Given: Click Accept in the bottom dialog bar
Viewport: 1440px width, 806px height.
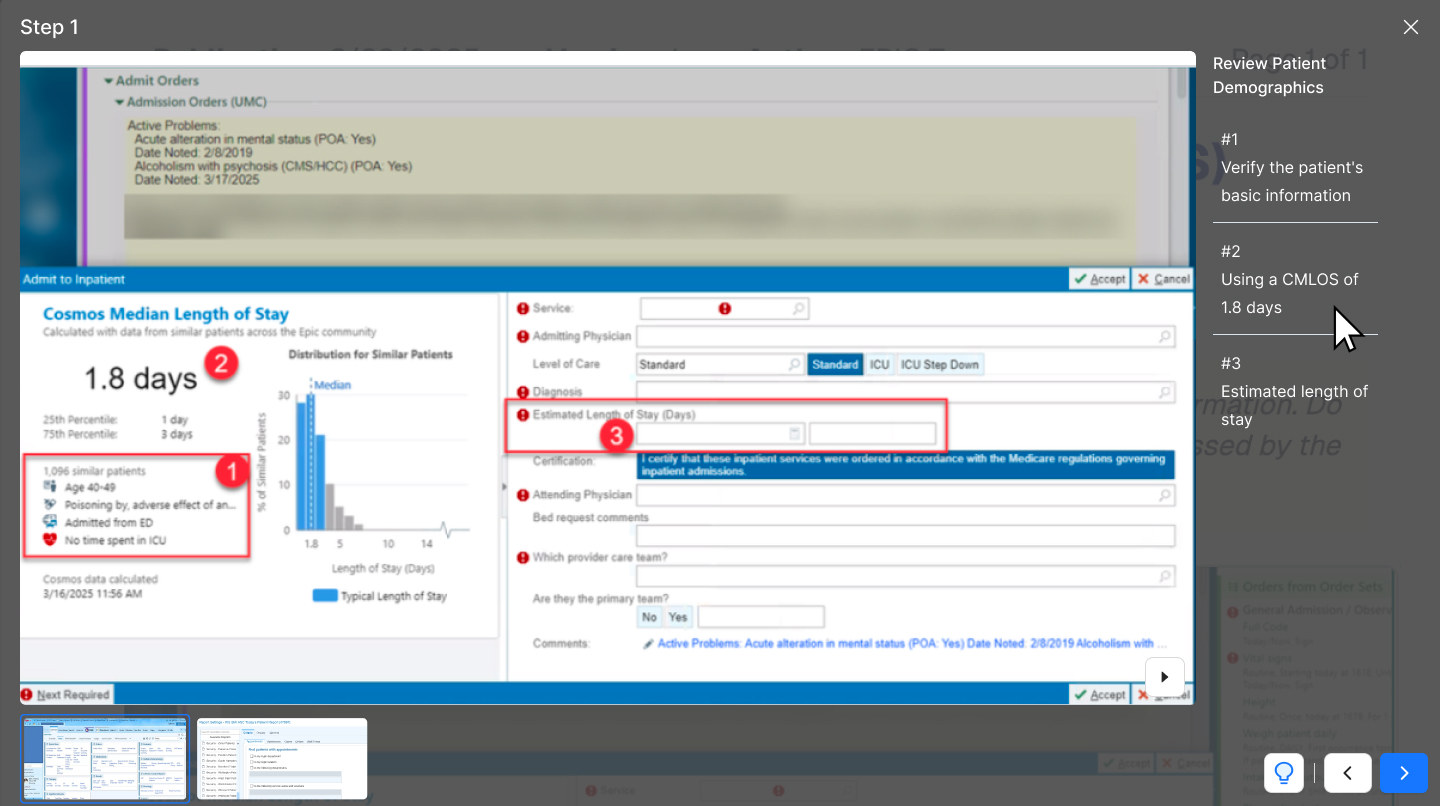Looking at the screenshot, I should tap(1099, 694).
